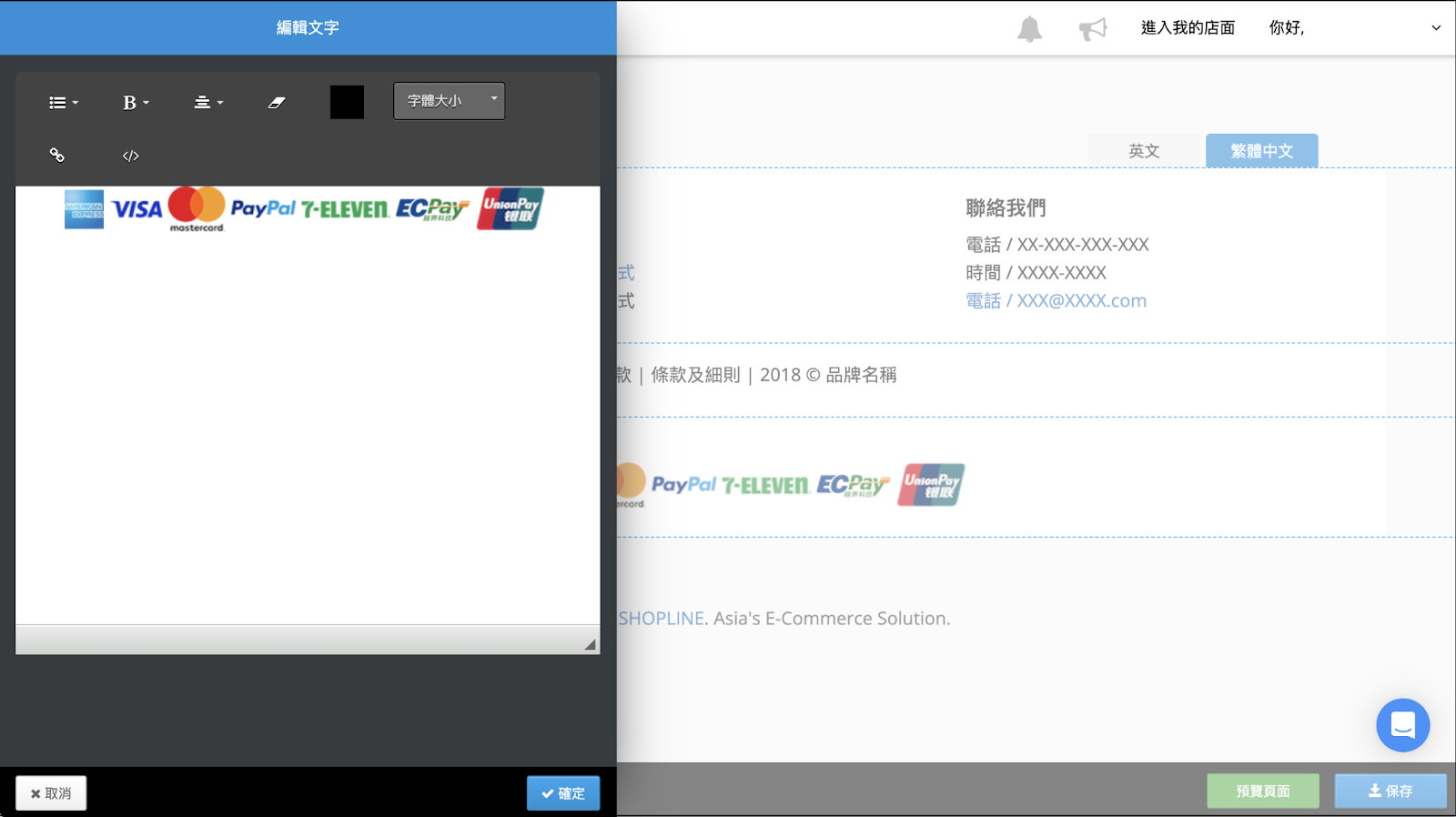Switch to the 英文 language tab
Image resolution: width=1456 pixels, height=817 pixels.
pos(1144,151)
